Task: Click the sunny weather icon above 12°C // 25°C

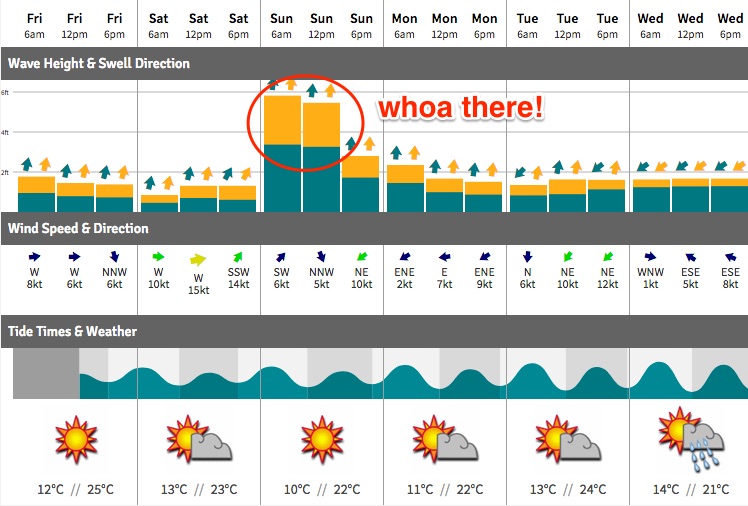Action: click(76, 439)
